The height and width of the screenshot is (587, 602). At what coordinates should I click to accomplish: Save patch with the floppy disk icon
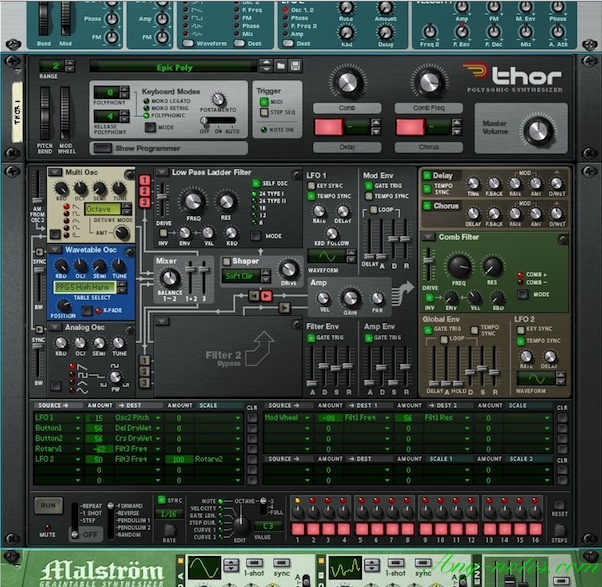(x=295, y=66)
